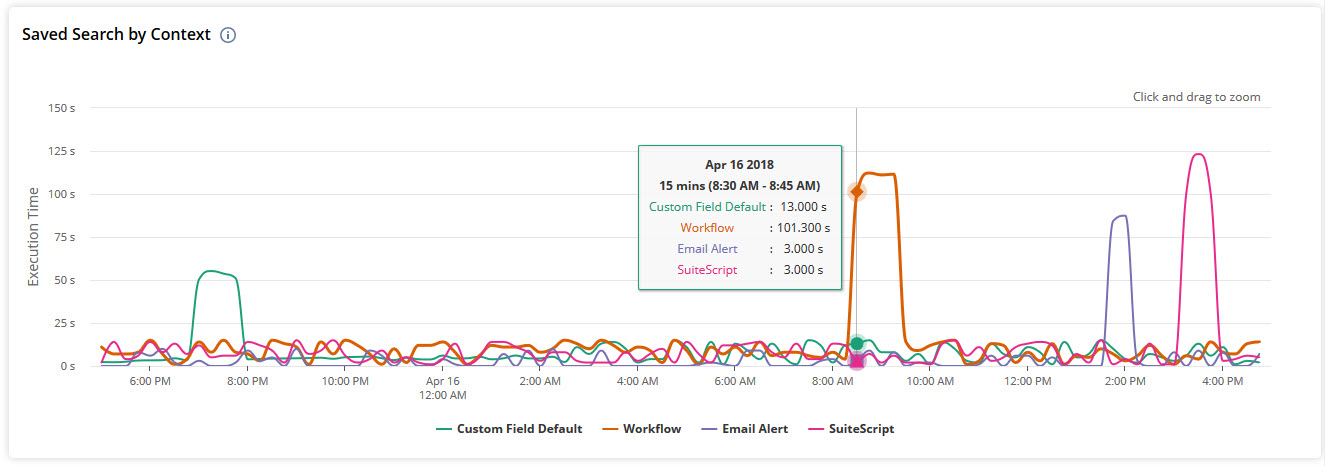Click the 100 s y-axis label
Viewport: 1325px width, 466px height.
(x=62, y=194)
